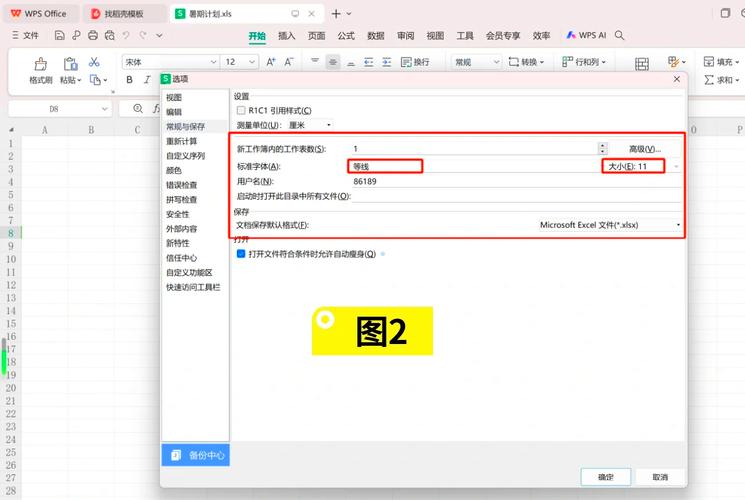Select 快速访问工具栏 in options sidebar
The height and width of the screenshot is (500, 745).
point(193,287)
